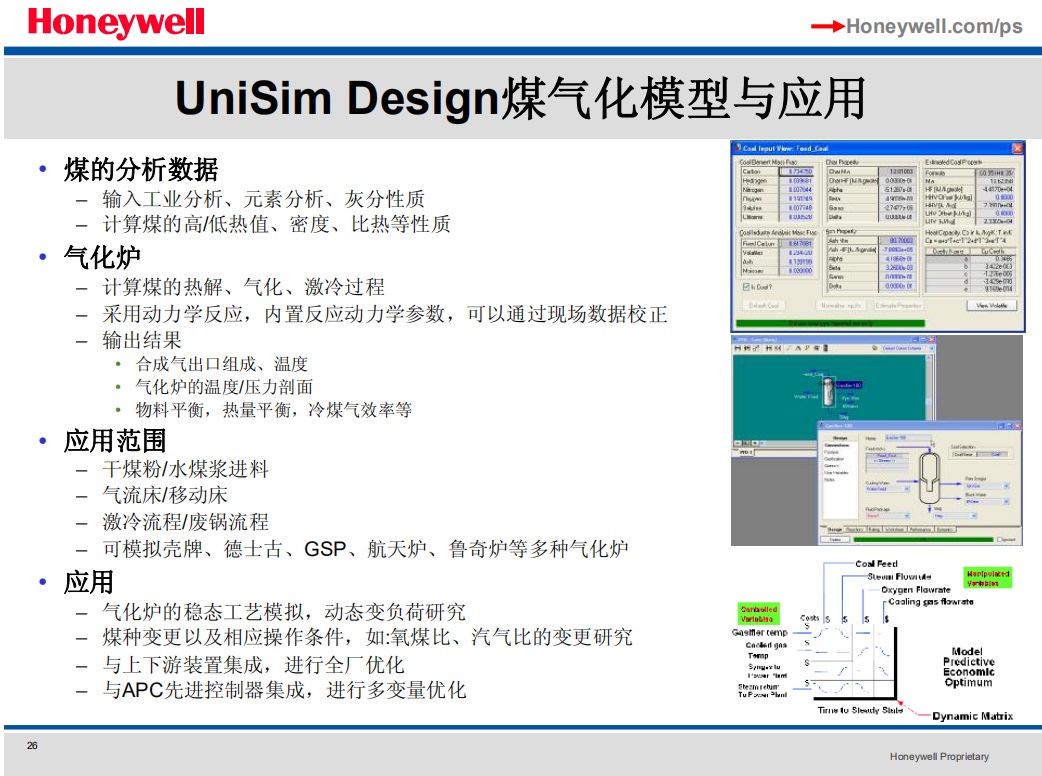Image resolution: width=1042 pixels, height=776 pixels.
Task: Click the Default Coal button
Action: click(x=764, y=306)
